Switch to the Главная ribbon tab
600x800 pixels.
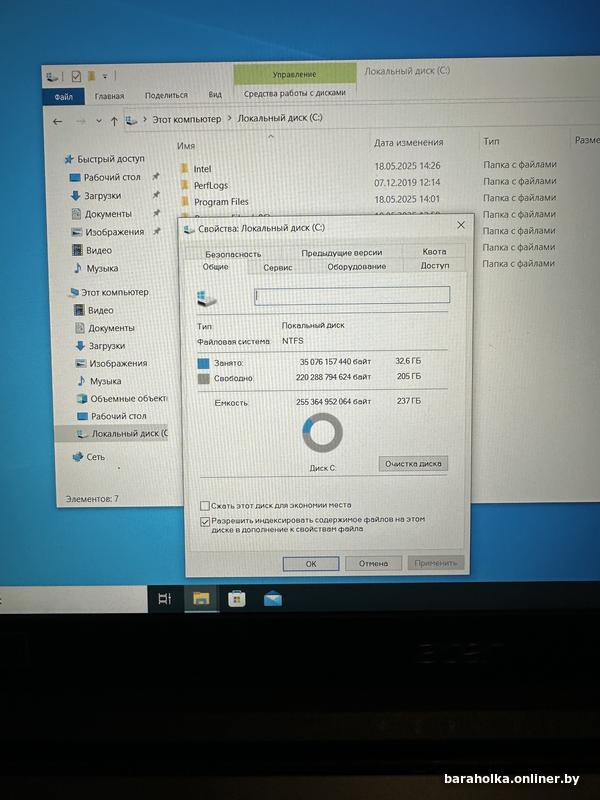pos(109,96)
